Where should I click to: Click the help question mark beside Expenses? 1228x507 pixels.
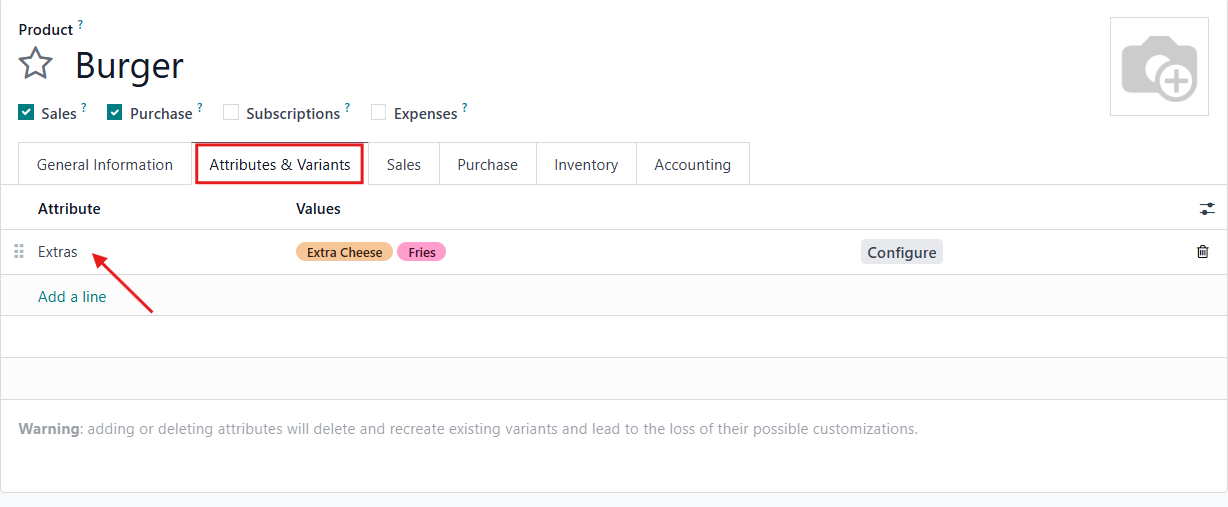pyautogui.click(x=464, y=108)
